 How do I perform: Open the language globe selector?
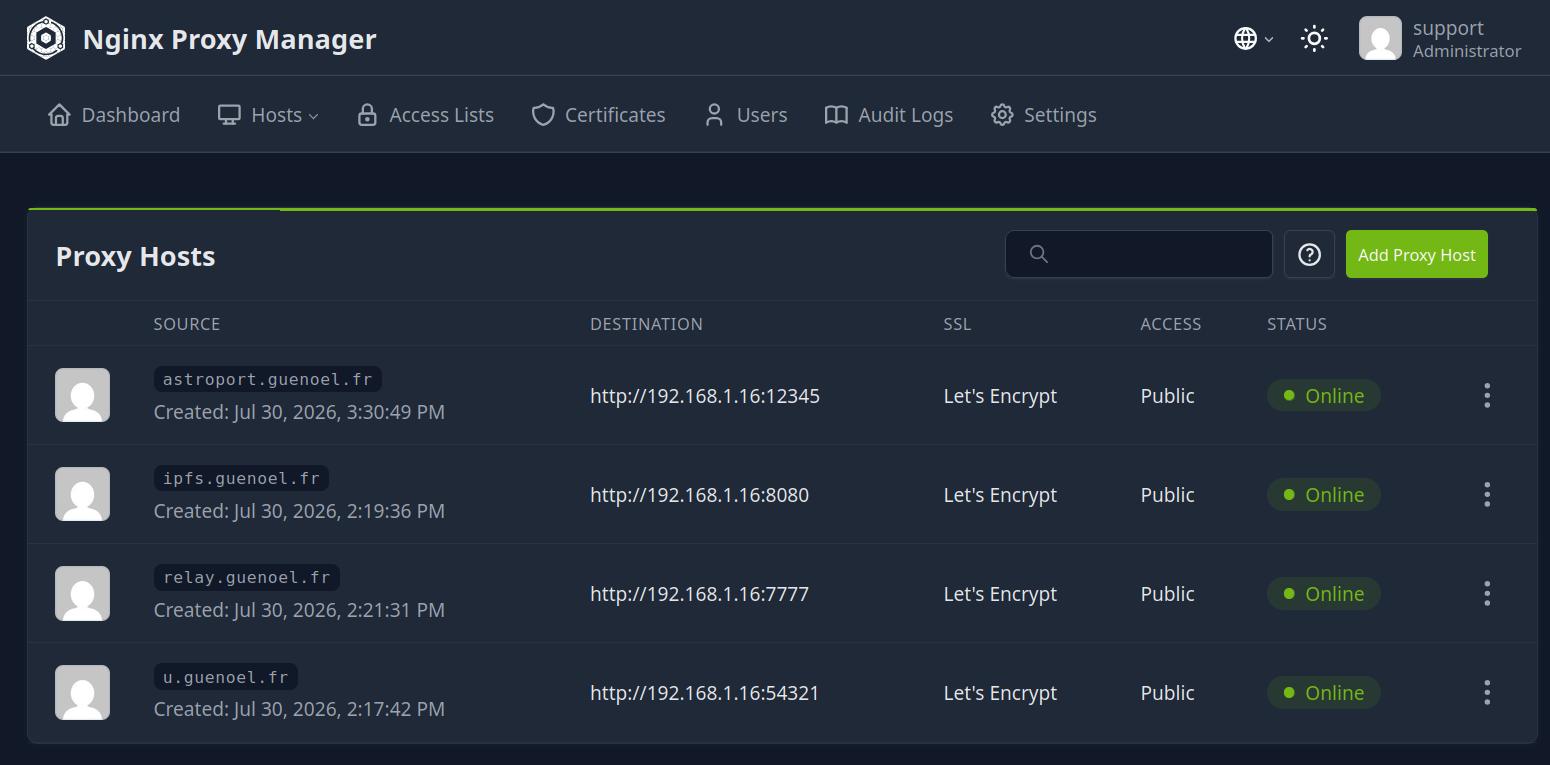(1254, 39)
